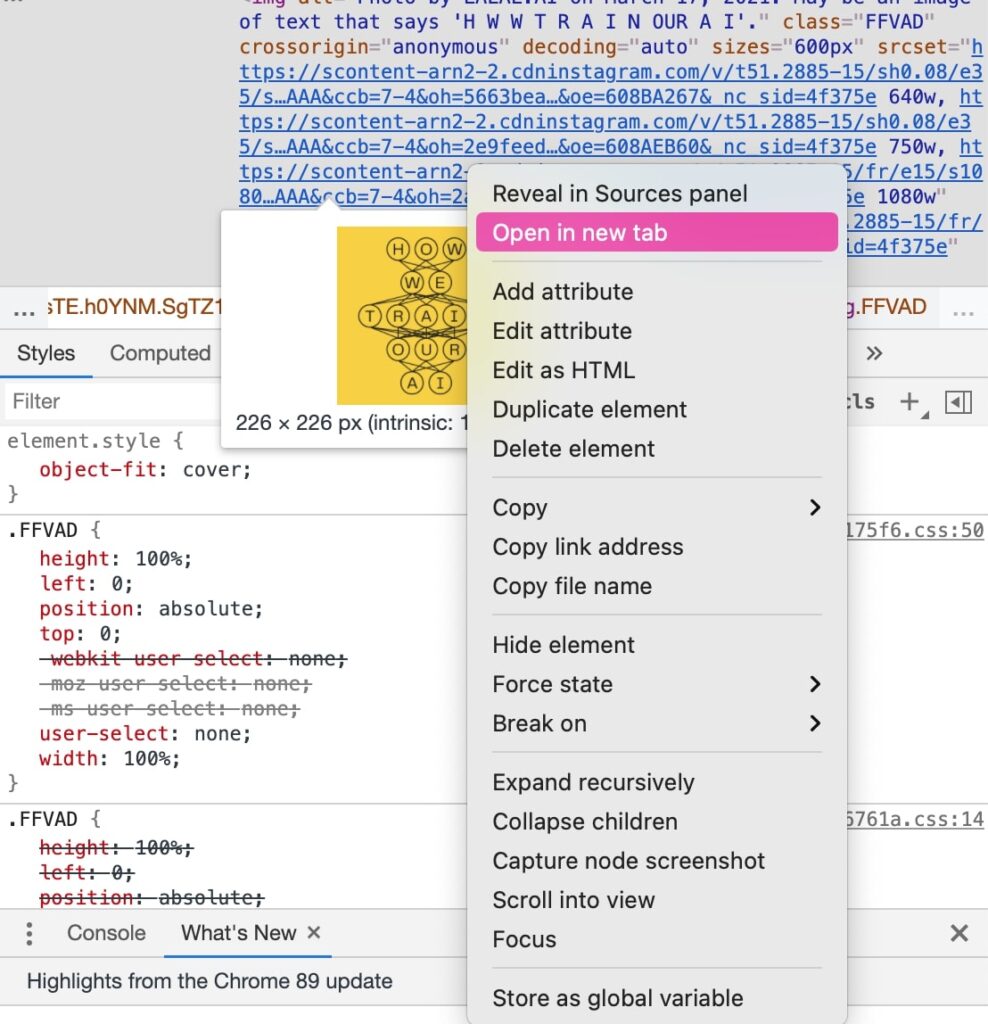
Task: Click the left: 0 declaration
Action: click(x=86, y=583)
